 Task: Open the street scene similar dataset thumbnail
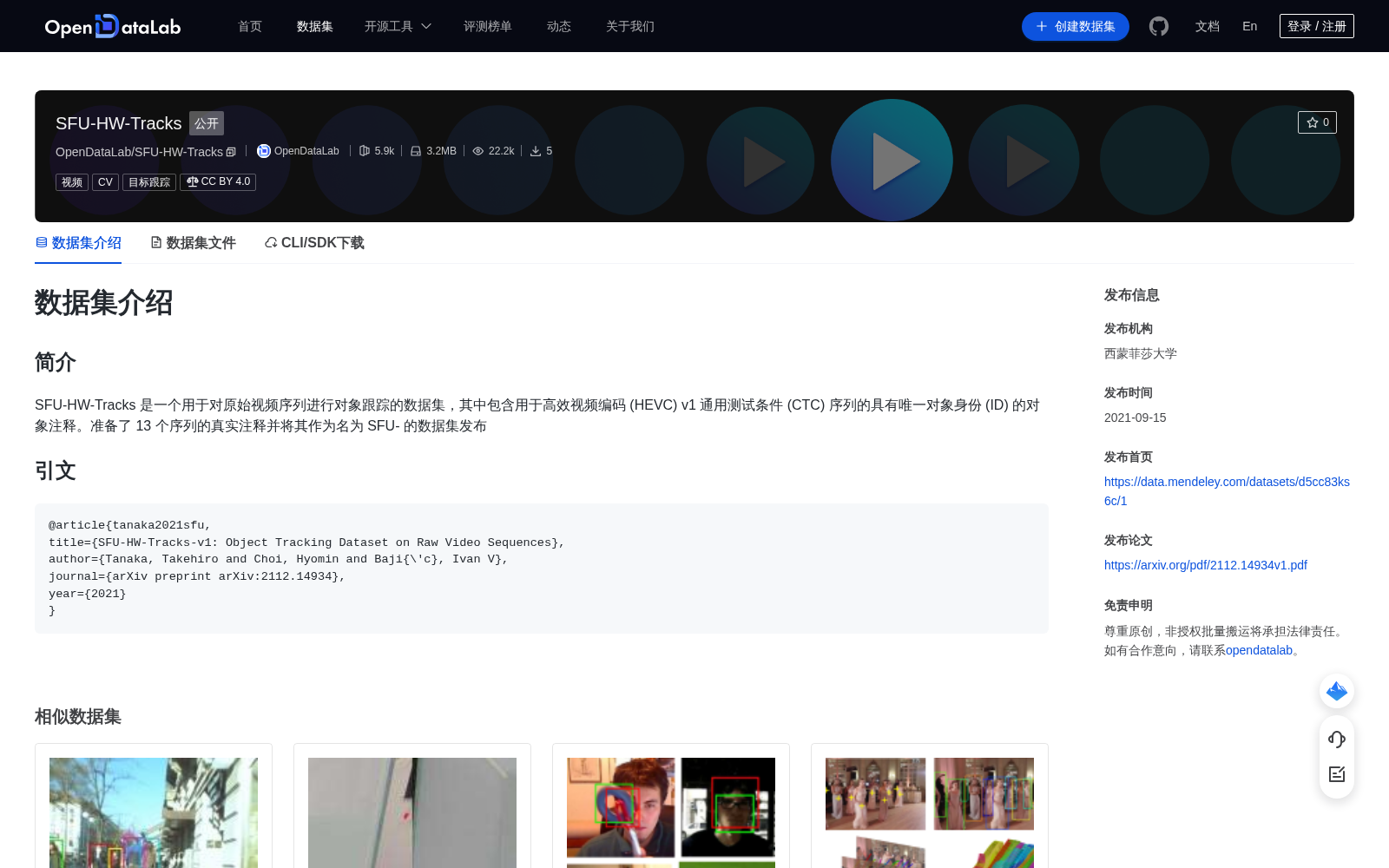tap(154, 812)
